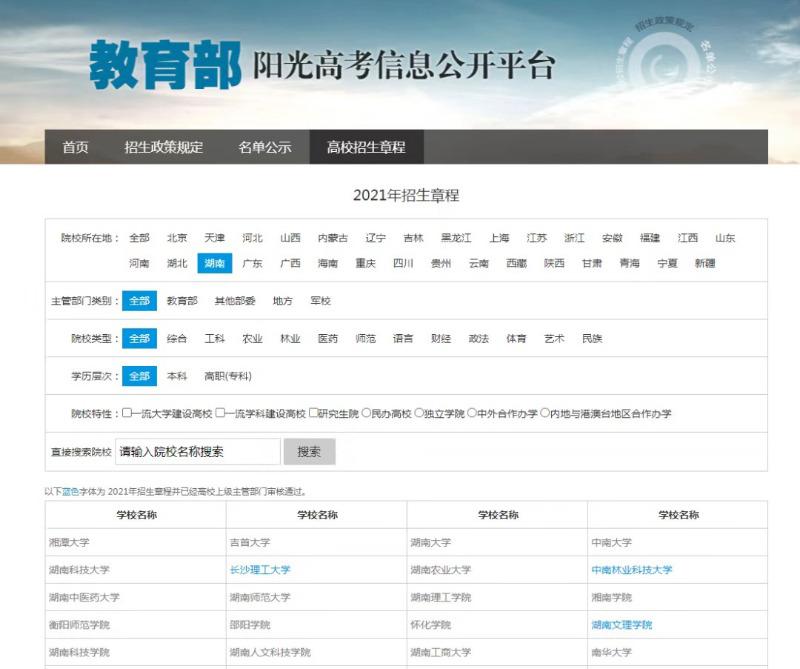This screenshot has height=669, width=800.
Task: Open the 中南林业科技大学 link
Action: point(632,570)
